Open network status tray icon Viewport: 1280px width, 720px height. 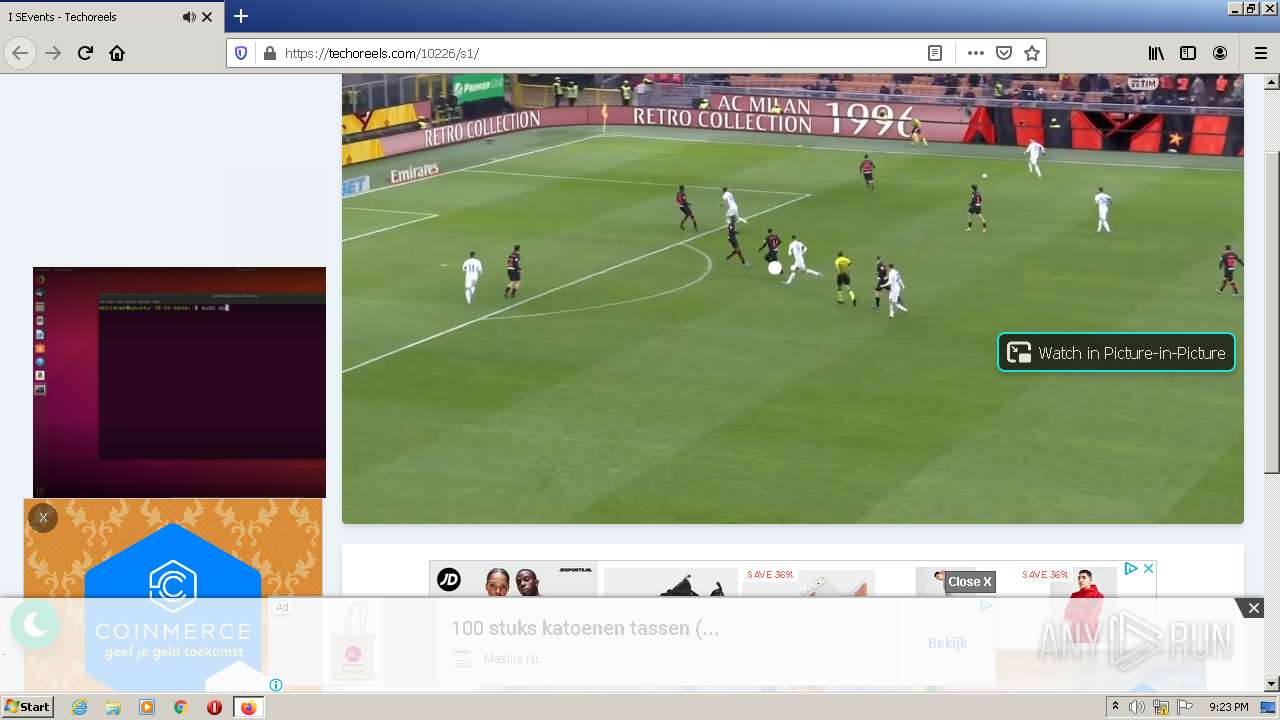coord(1161,707)
